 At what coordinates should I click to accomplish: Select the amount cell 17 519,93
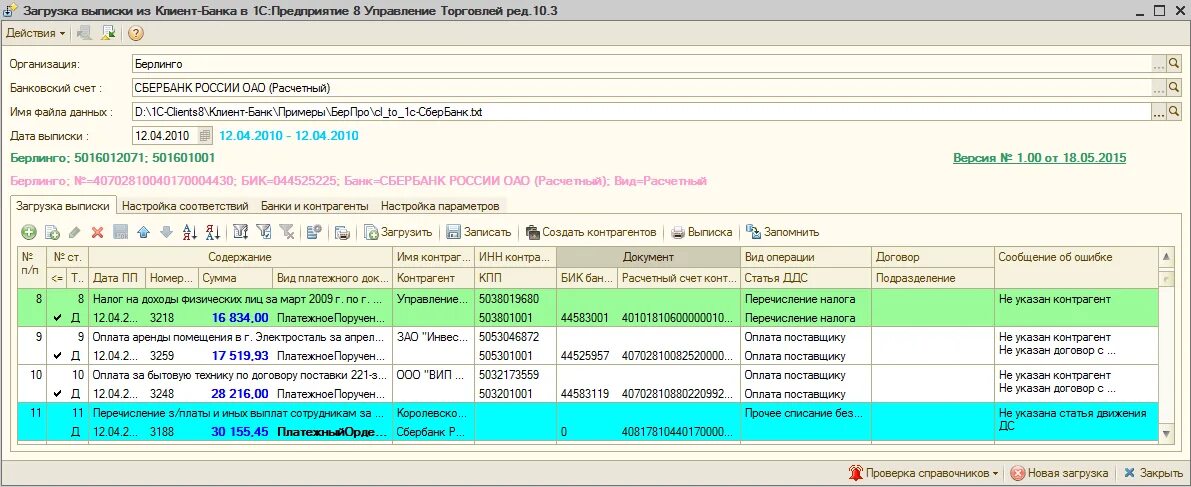point(235,356)
